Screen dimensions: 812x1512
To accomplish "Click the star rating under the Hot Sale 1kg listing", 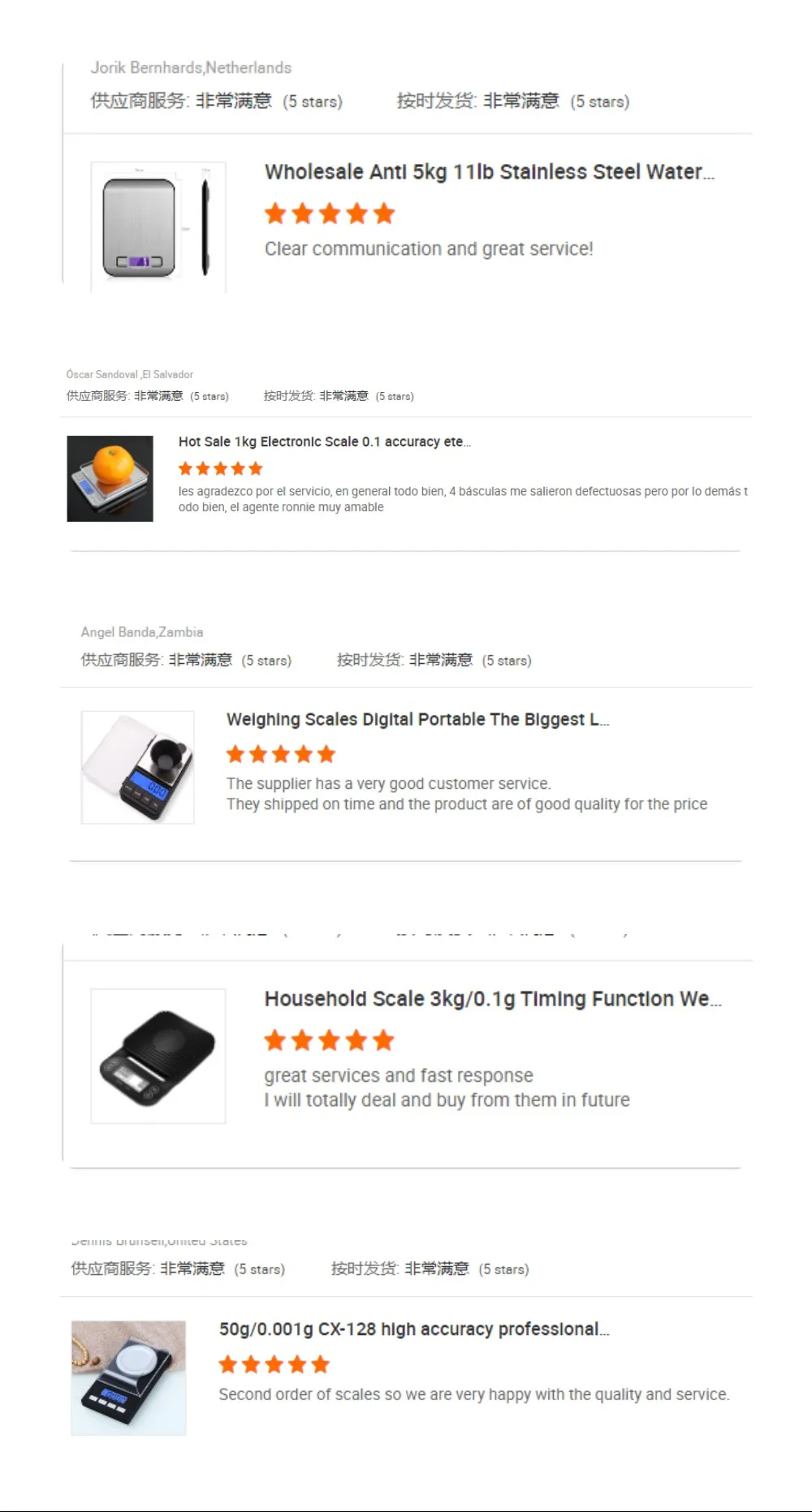I will (221, 468).
